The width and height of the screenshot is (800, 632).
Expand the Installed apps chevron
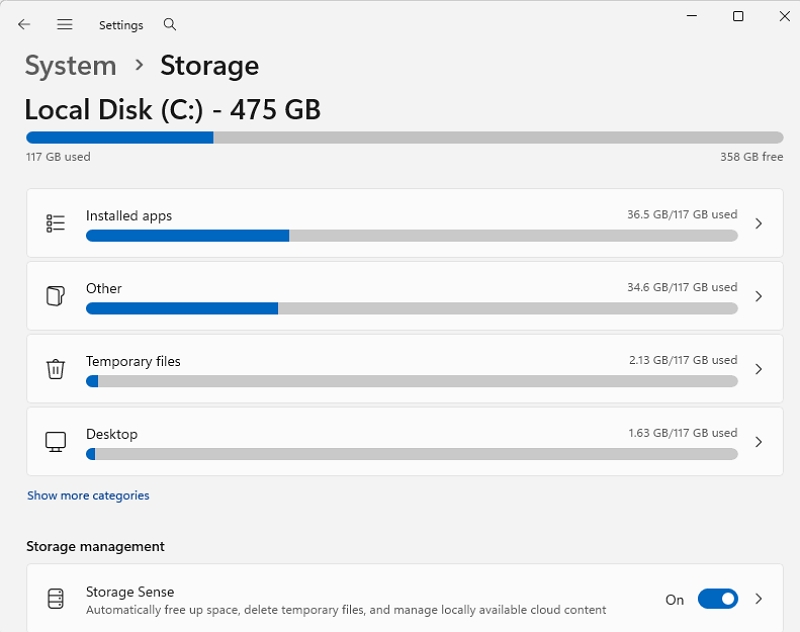point(759,223)
